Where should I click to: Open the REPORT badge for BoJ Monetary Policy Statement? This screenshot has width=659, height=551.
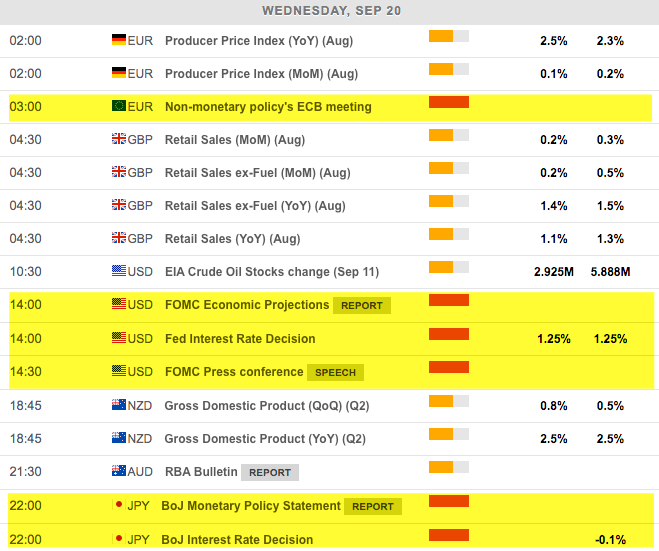point(373,506)
